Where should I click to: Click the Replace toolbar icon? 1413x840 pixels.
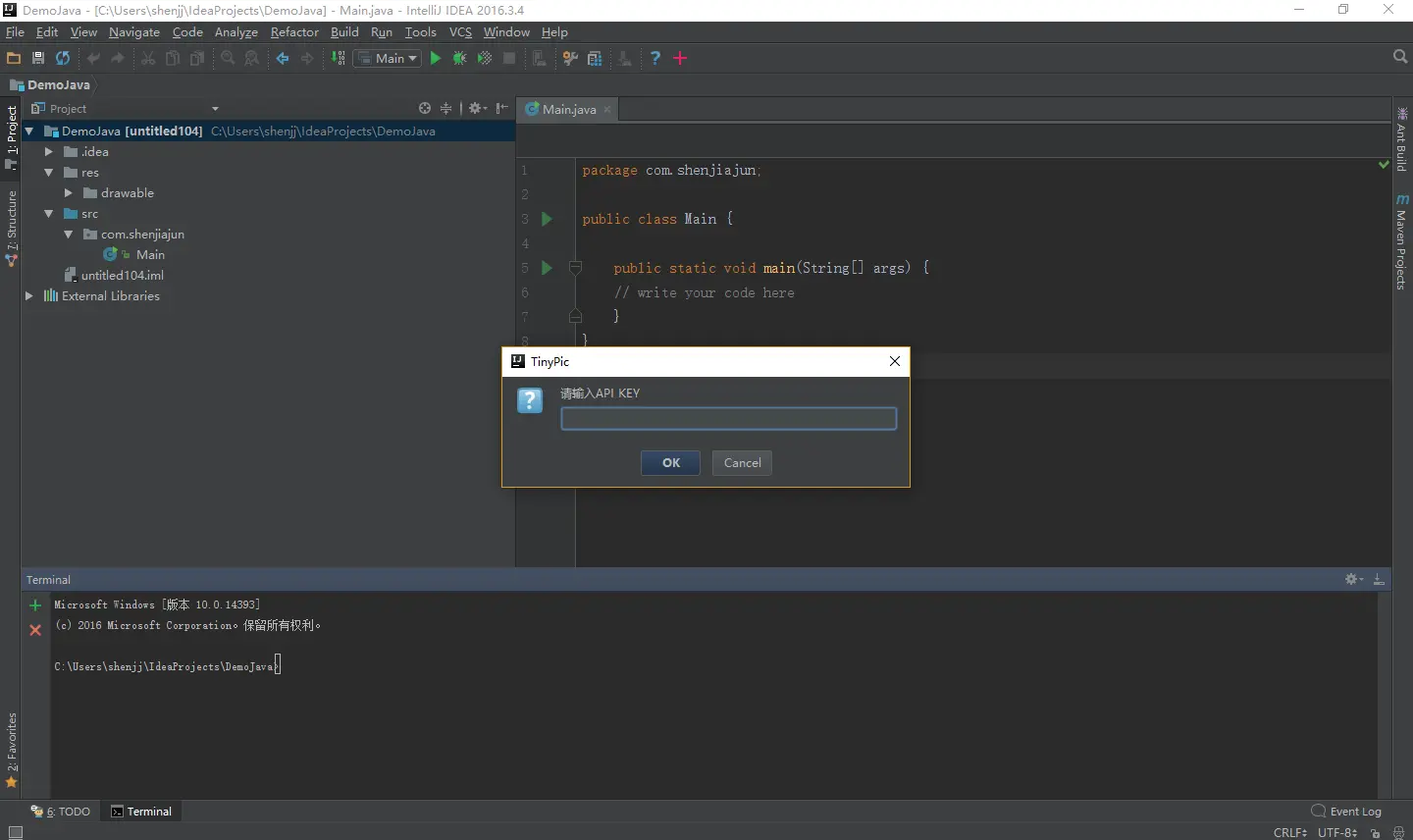pyautogui.click(x=252, y=58)
